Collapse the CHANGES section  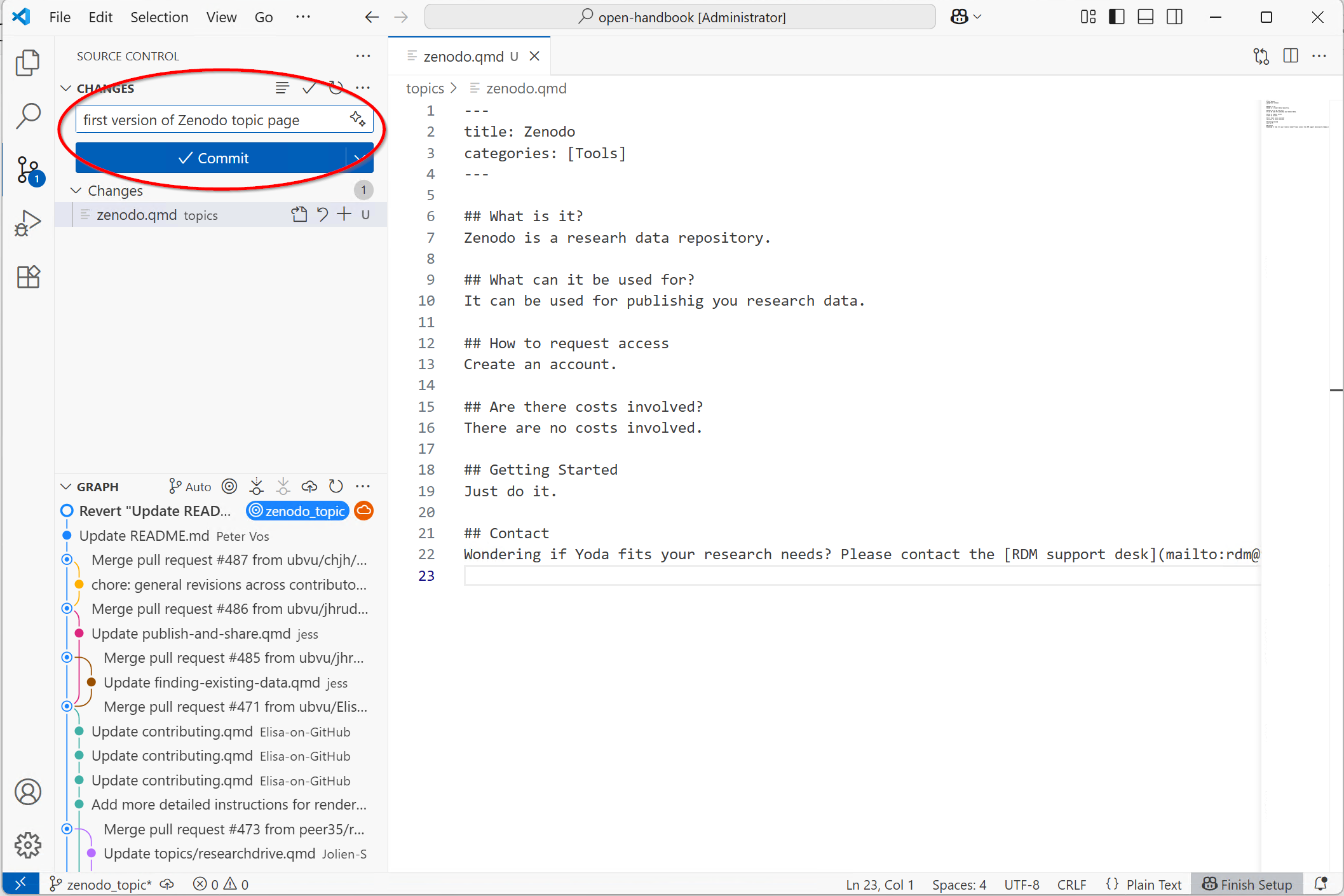point(65,88)
